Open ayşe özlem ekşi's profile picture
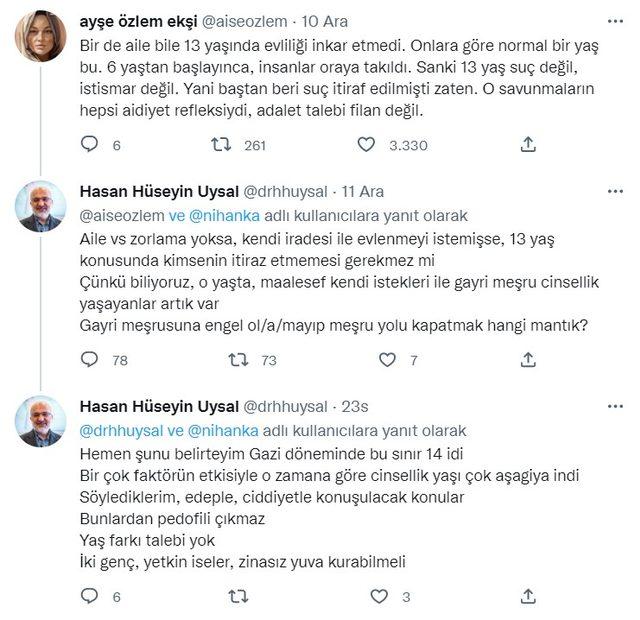The height and width of the screenshot is (620, 640). click(x=41, y=38)
